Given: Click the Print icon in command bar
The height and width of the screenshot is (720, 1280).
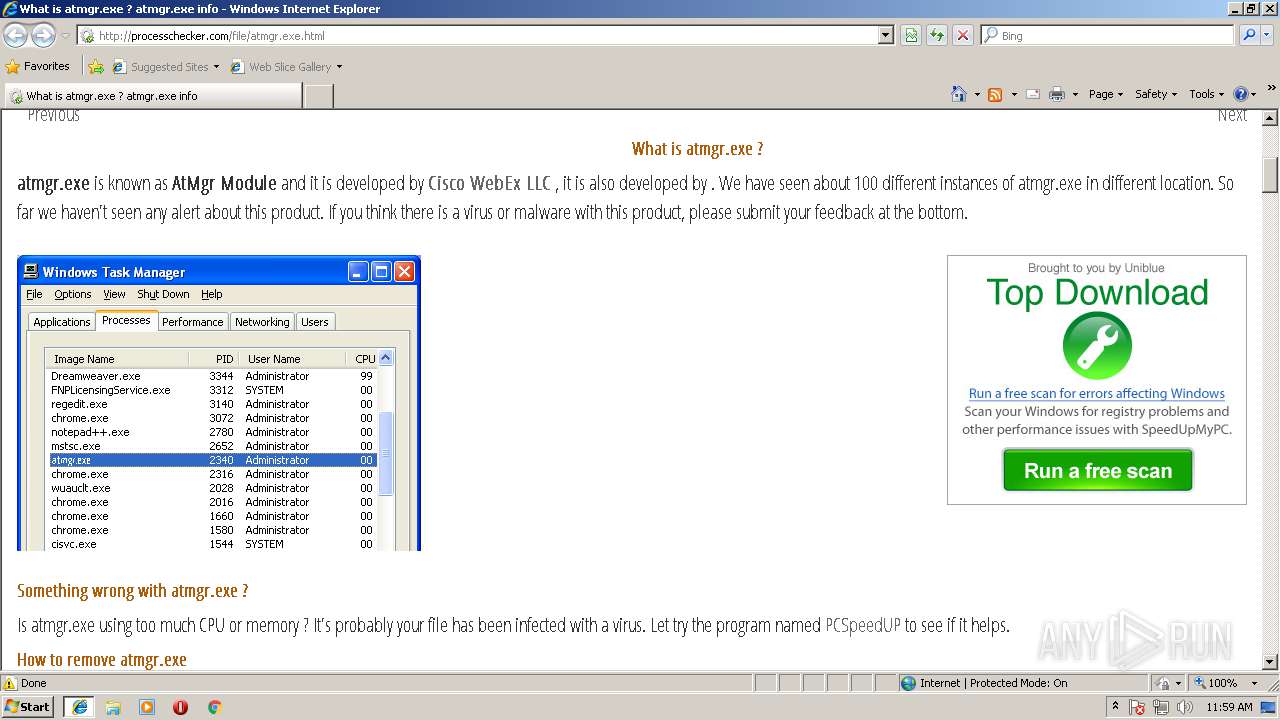Looking at the screenshot, I should coord(1057,94).
